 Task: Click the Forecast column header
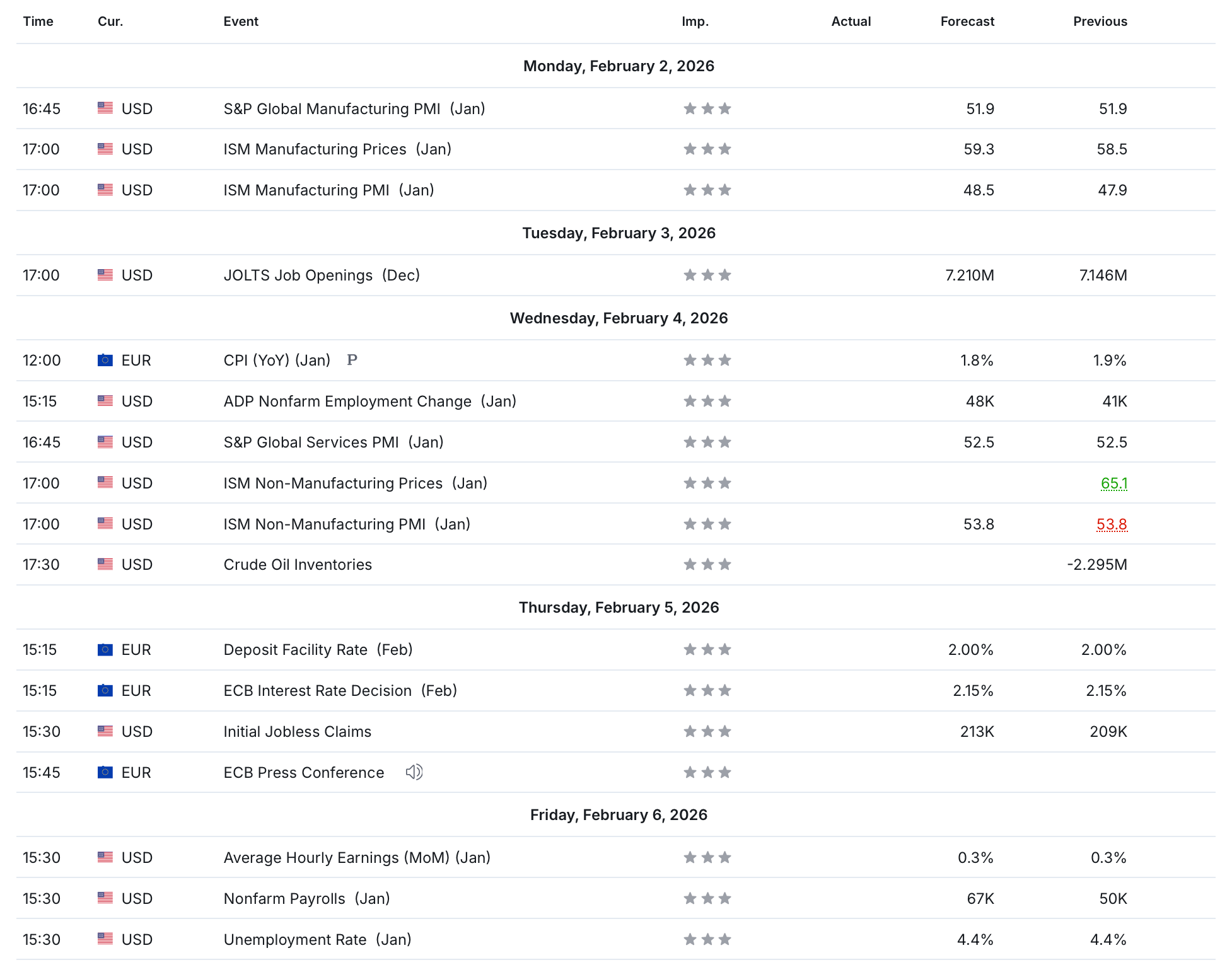pyautogui.click(x=967, y=21)
